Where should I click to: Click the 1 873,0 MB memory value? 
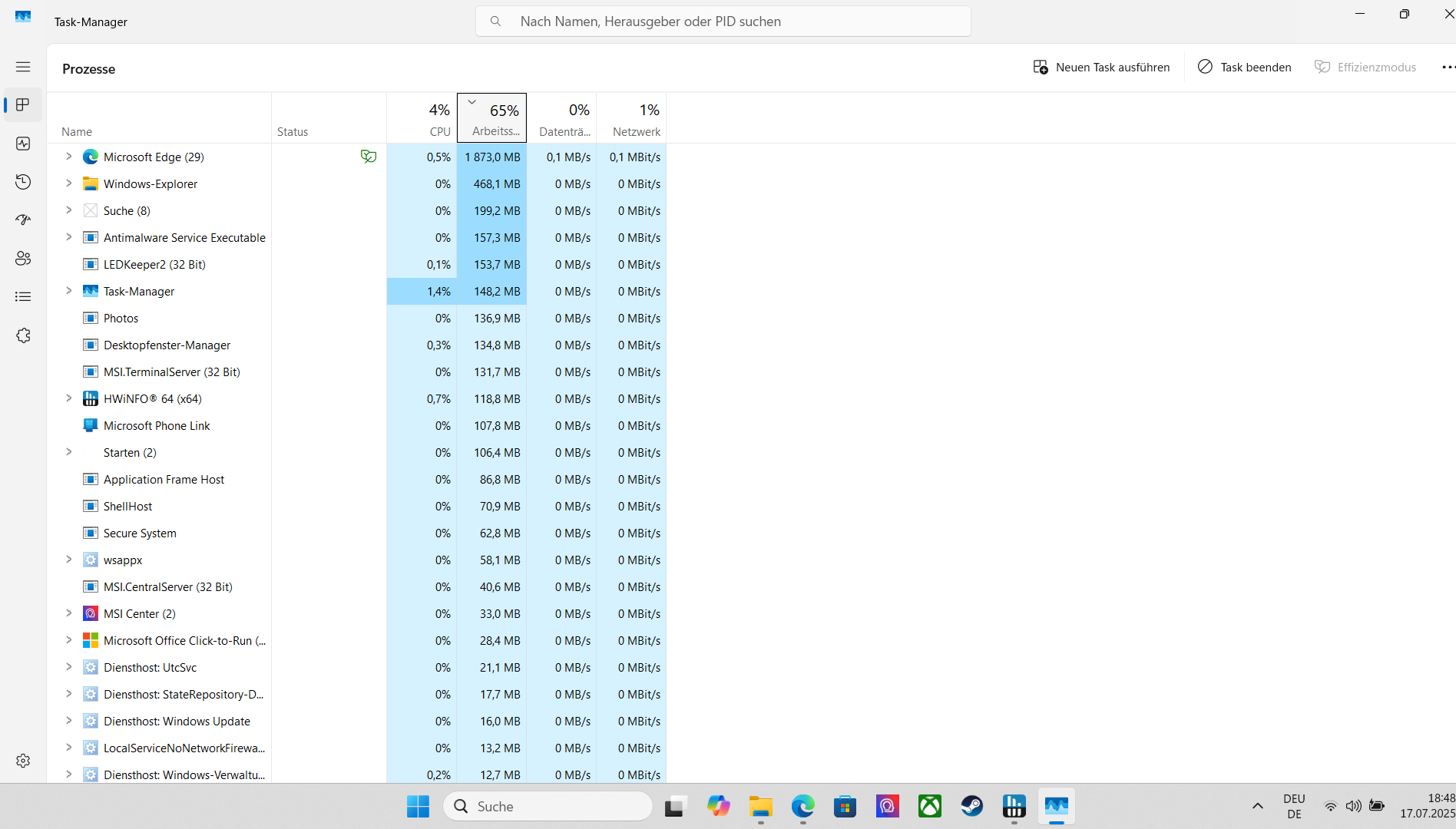coord(492,157)
